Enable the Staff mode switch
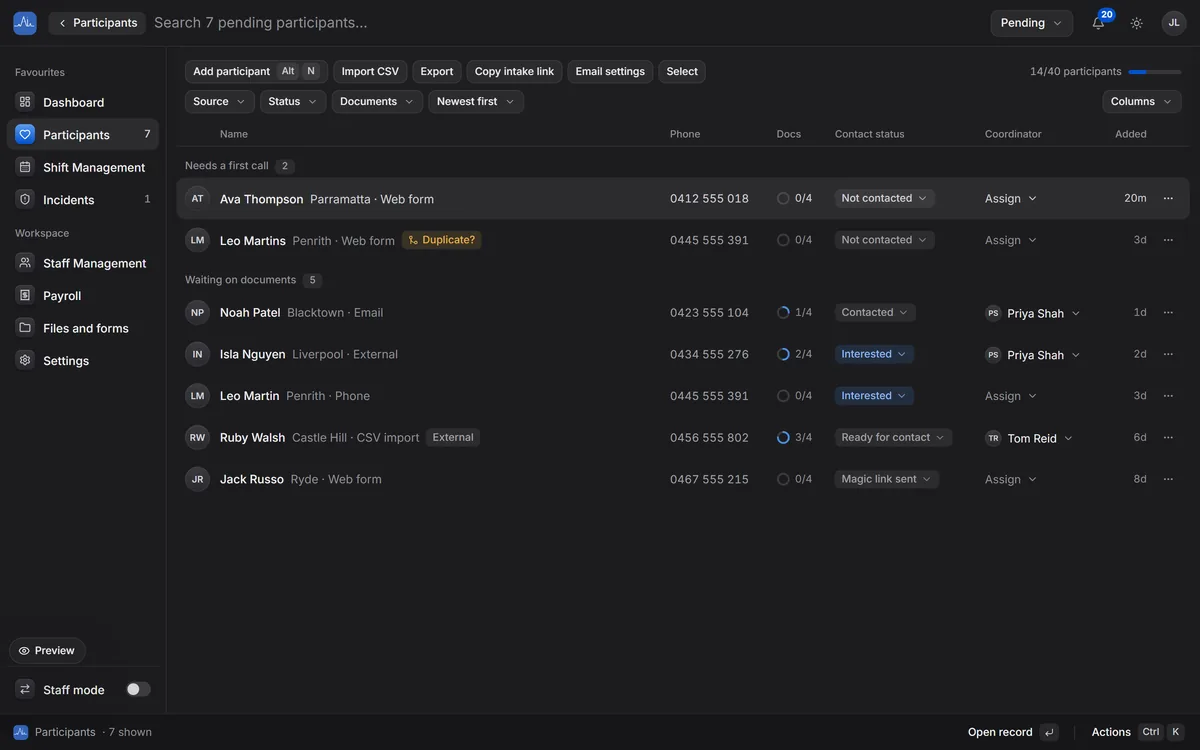This screenshot has width=1200, height=750. click(x=138, y=689)
